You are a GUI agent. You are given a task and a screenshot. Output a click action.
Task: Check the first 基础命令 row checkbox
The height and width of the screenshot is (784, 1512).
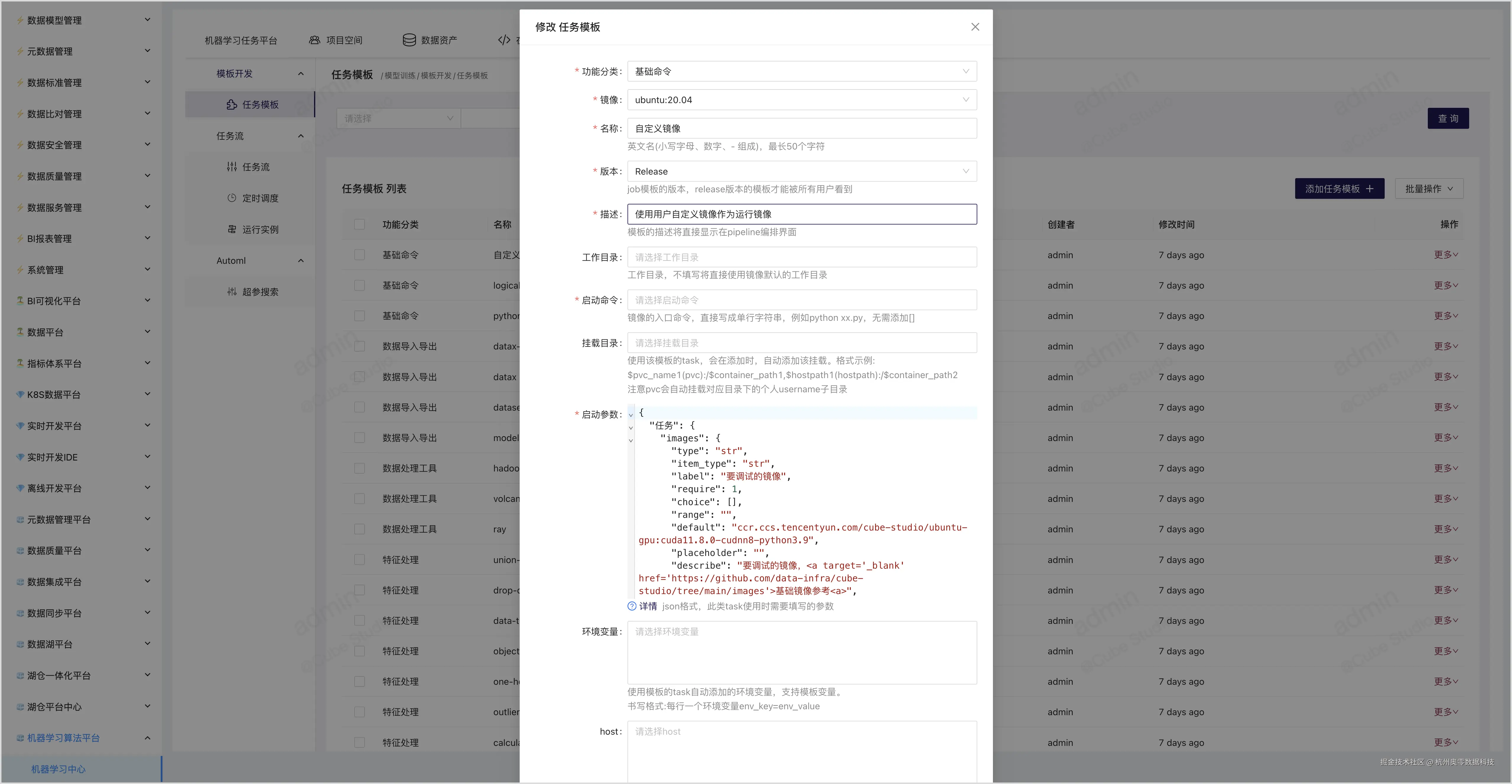click(x=360, y=255)
